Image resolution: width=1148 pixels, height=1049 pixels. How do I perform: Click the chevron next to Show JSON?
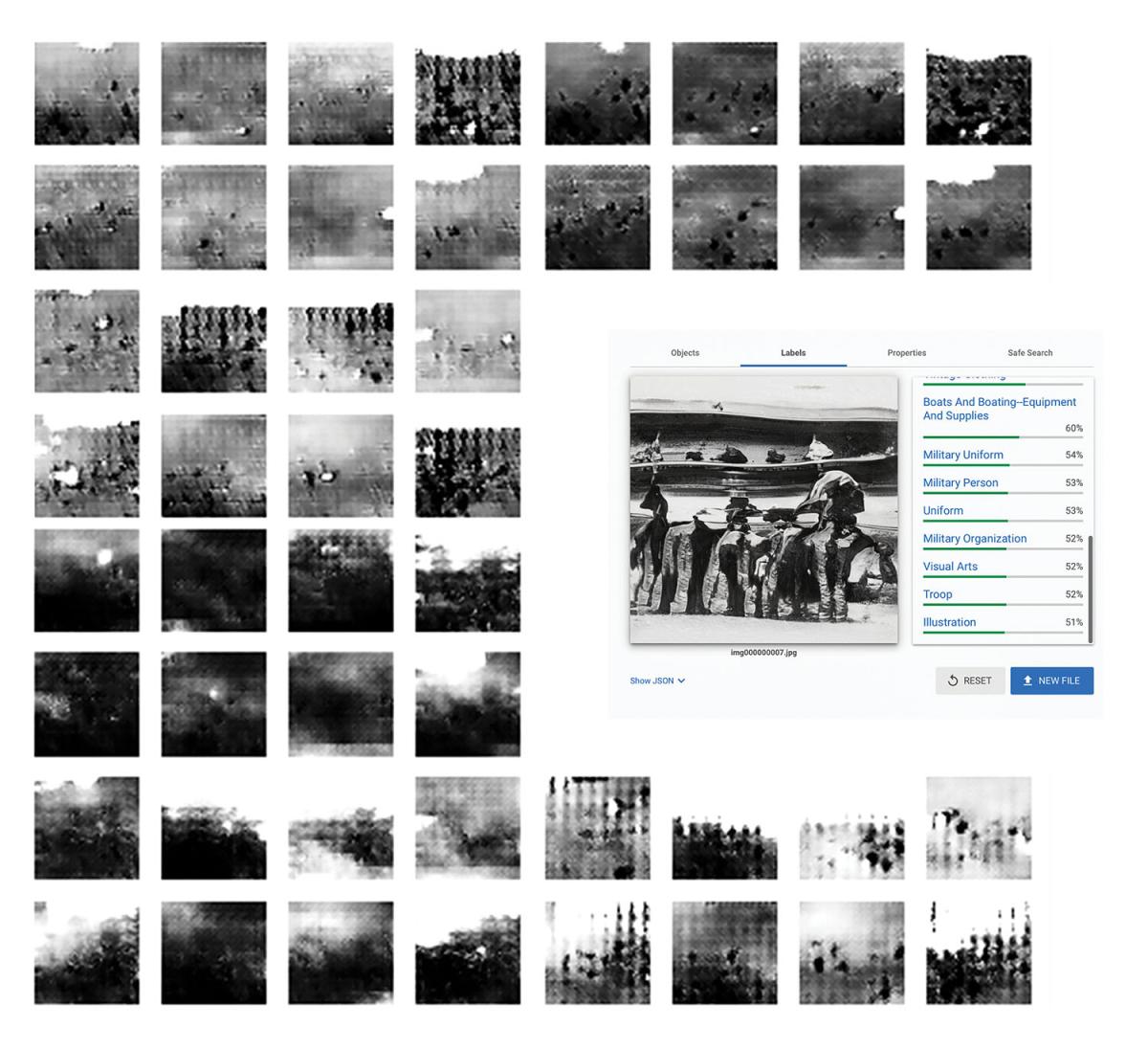pos(680,681)
